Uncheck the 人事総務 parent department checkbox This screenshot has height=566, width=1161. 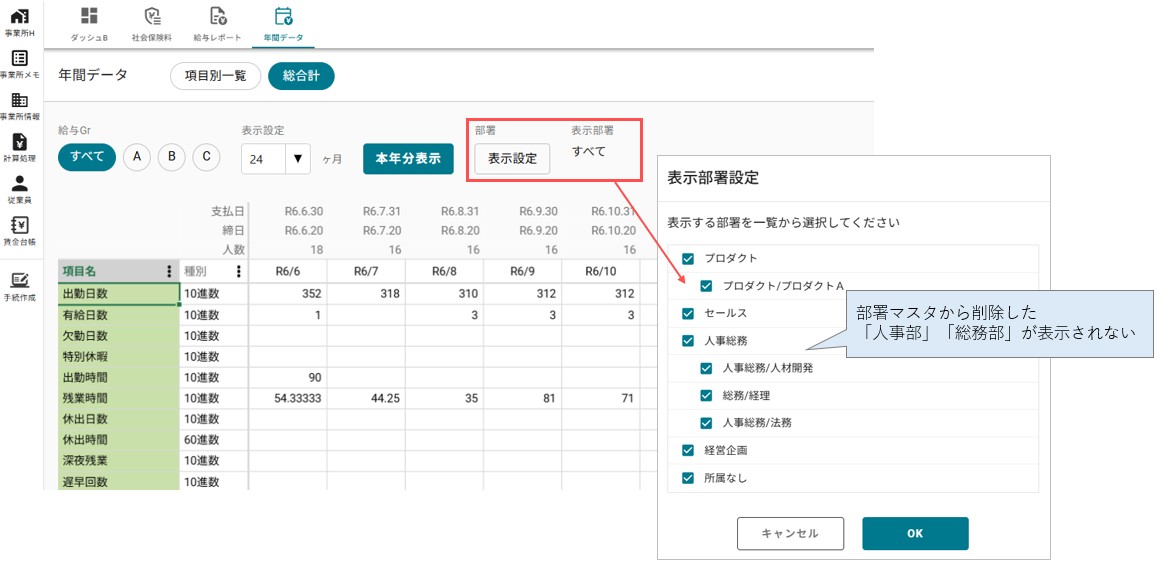(689, 341)
